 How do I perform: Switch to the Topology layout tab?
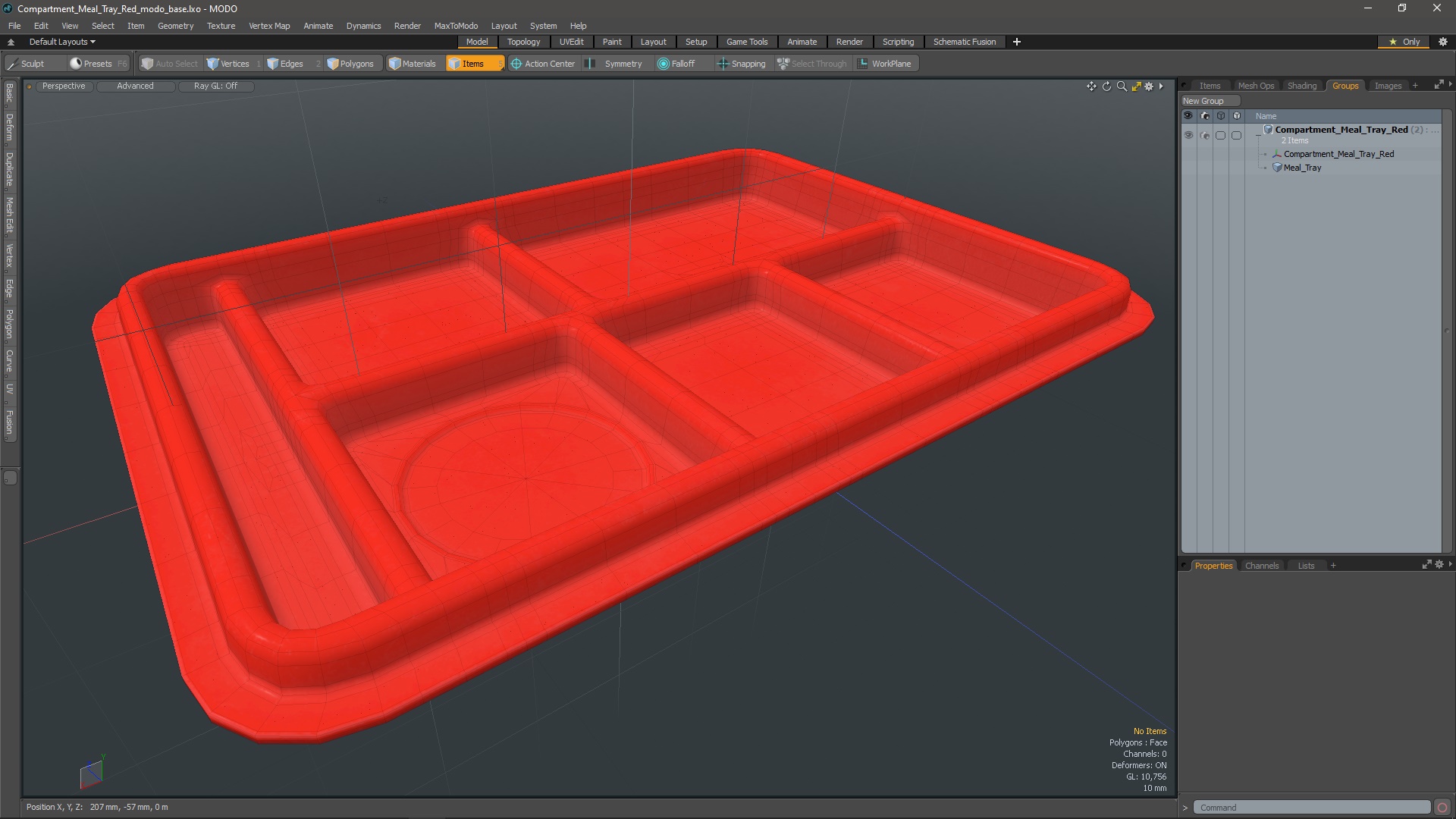[523, 42]
